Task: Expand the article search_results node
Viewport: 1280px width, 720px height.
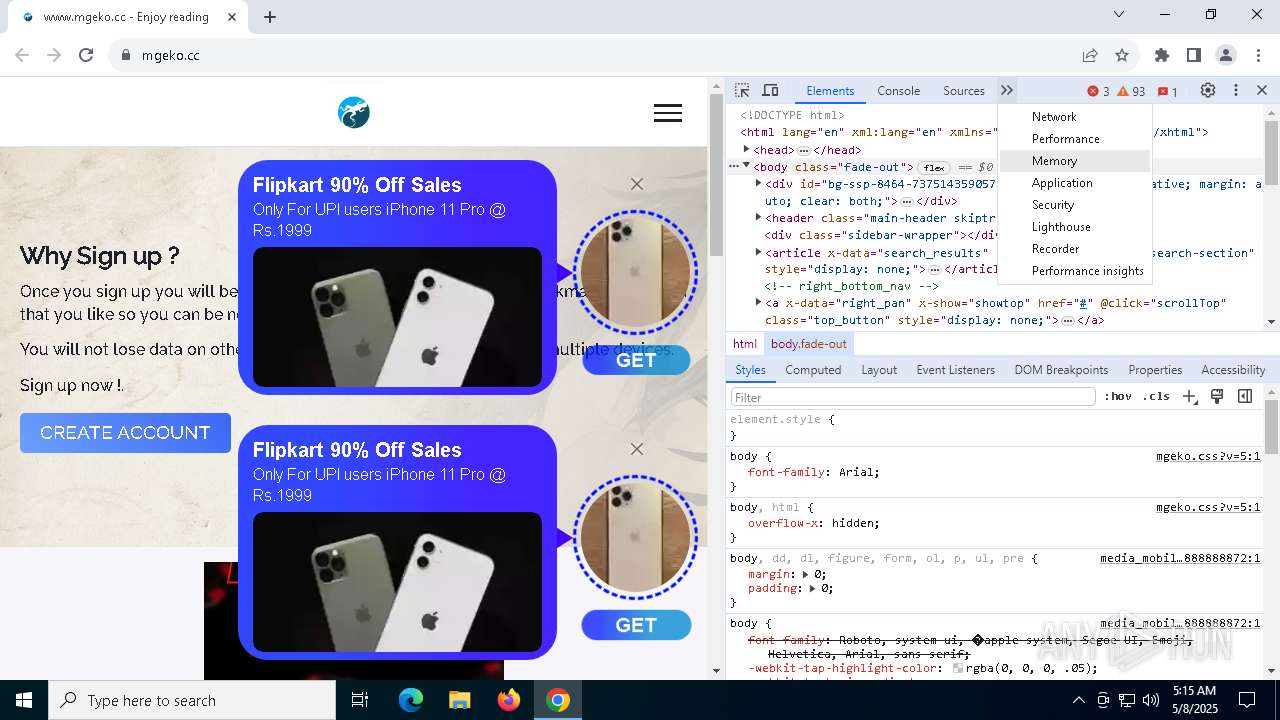Action: [x=758, y=253]
